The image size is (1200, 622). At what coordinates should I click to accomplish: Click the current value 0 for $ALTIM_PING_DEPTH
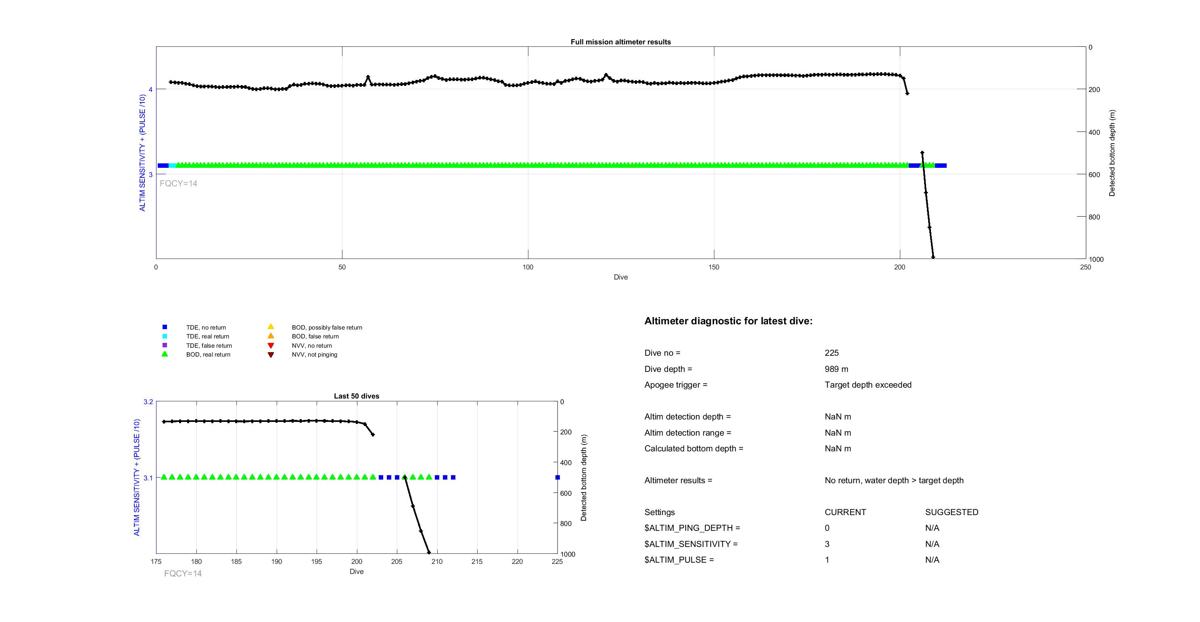(x=828, y=528)
